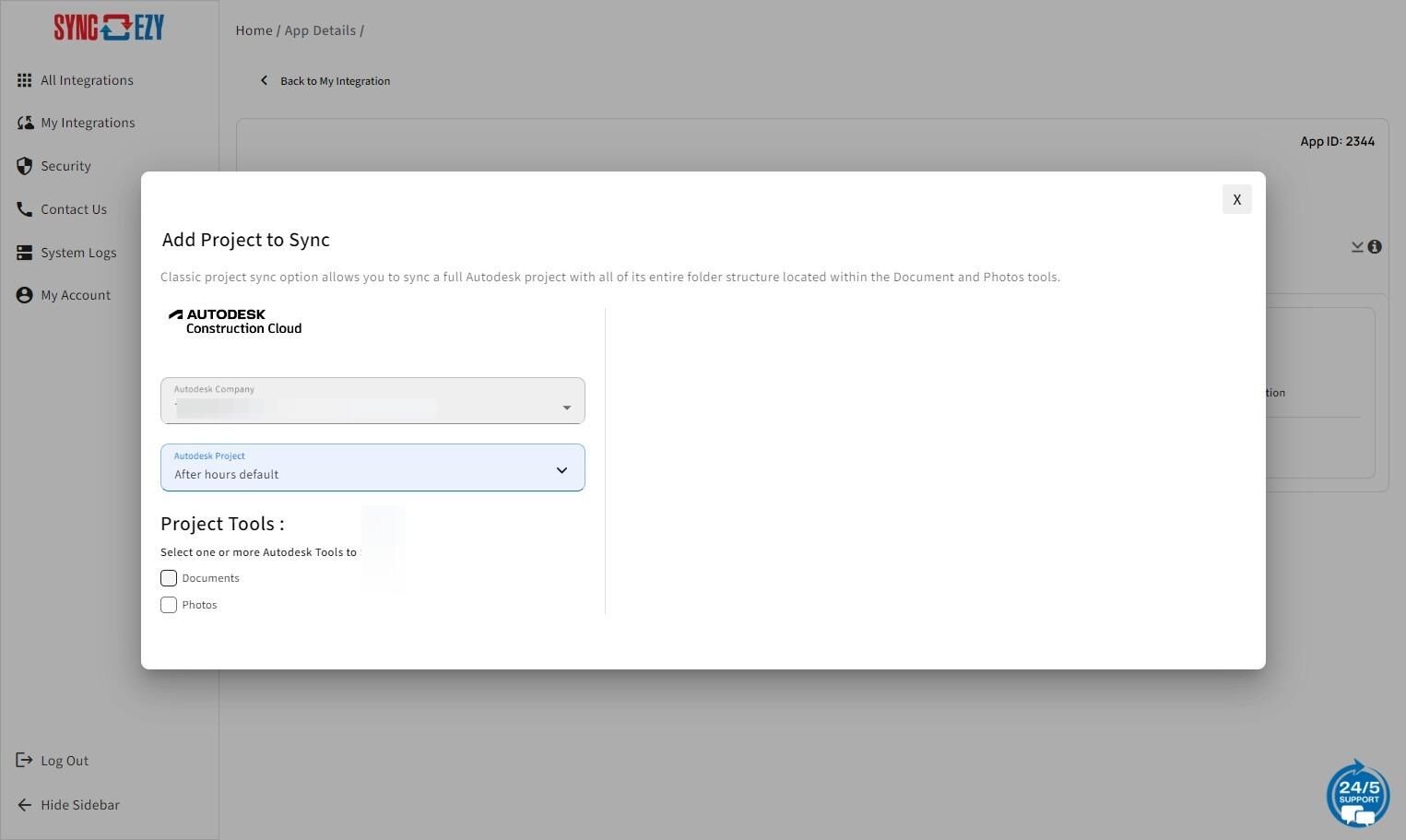The image size is (1406, 840).
Task: Click the Project Tools heading
Action: coord(222,524)
